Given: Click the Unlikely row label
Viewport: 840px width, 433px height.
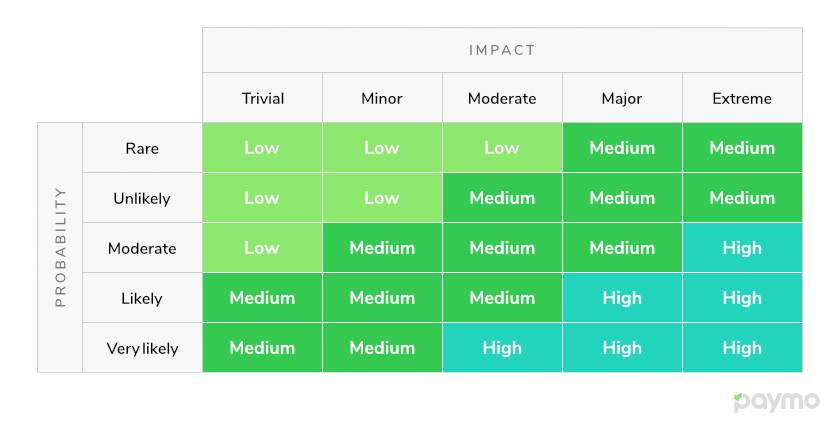Looking at the screenshot, I should tap(142, 198).
